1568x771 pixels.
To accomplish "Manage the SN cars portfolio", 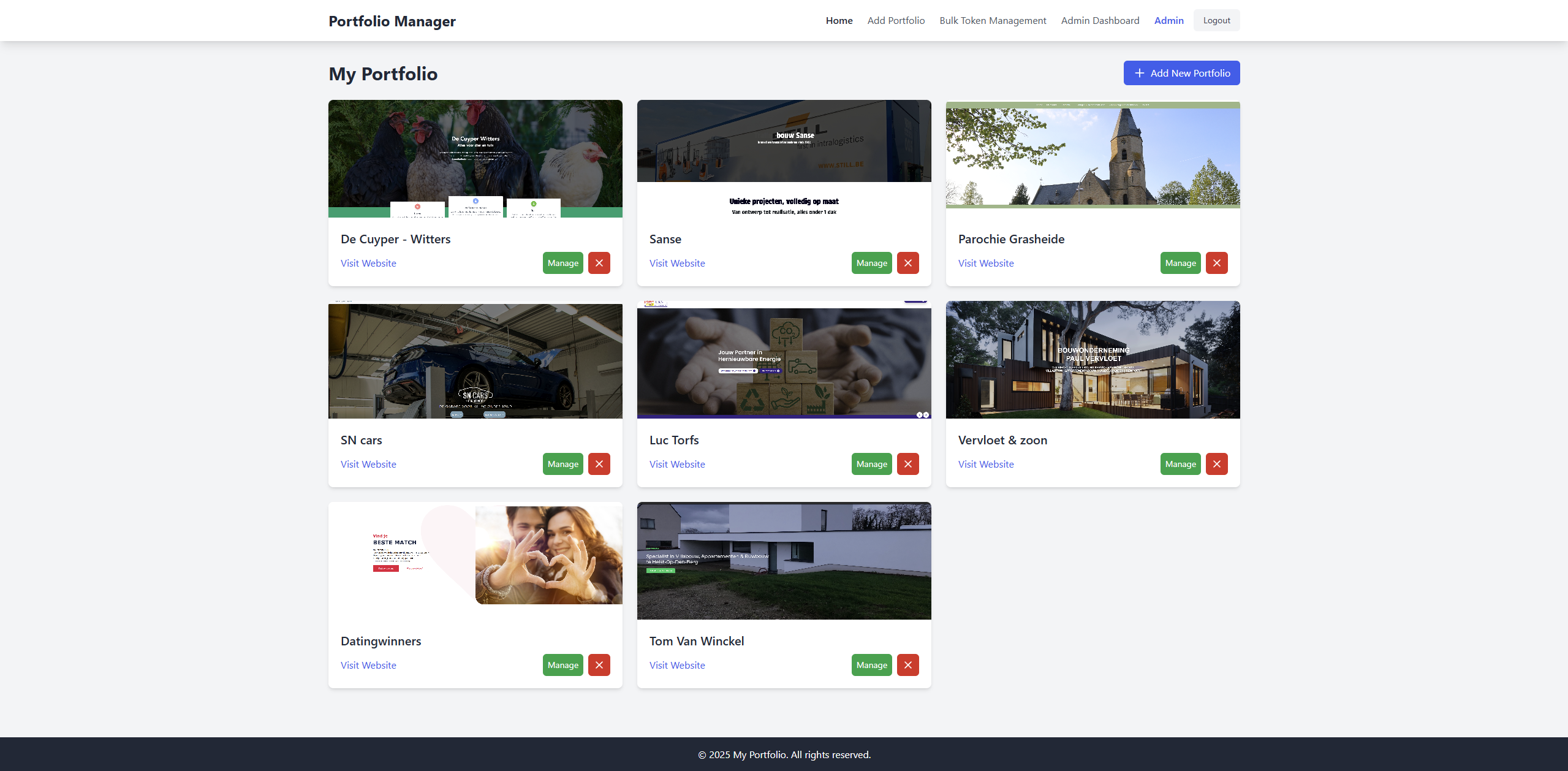I will click(562, 464).
